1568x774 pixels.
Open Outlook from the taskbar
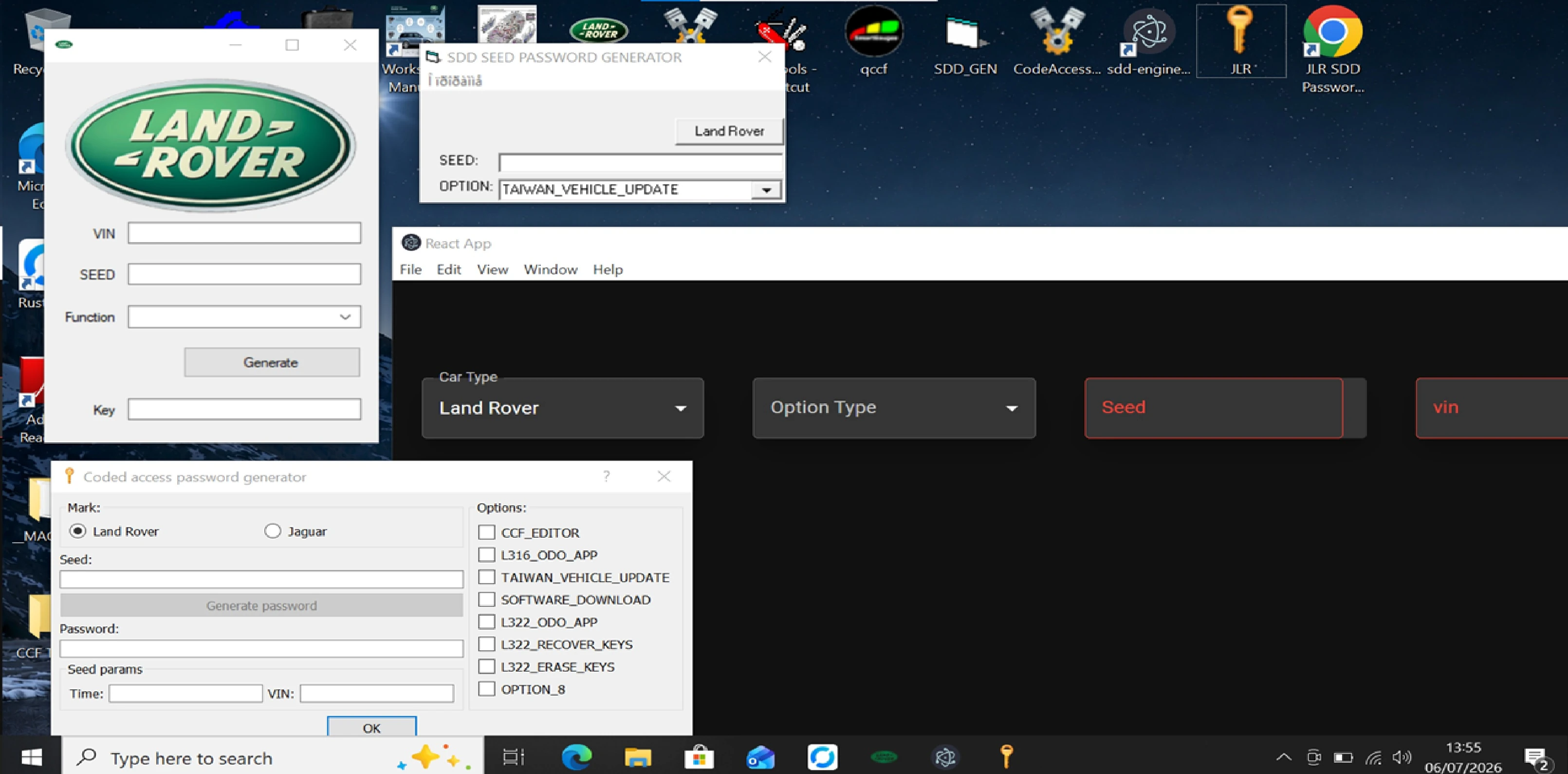tap(760, 757)
